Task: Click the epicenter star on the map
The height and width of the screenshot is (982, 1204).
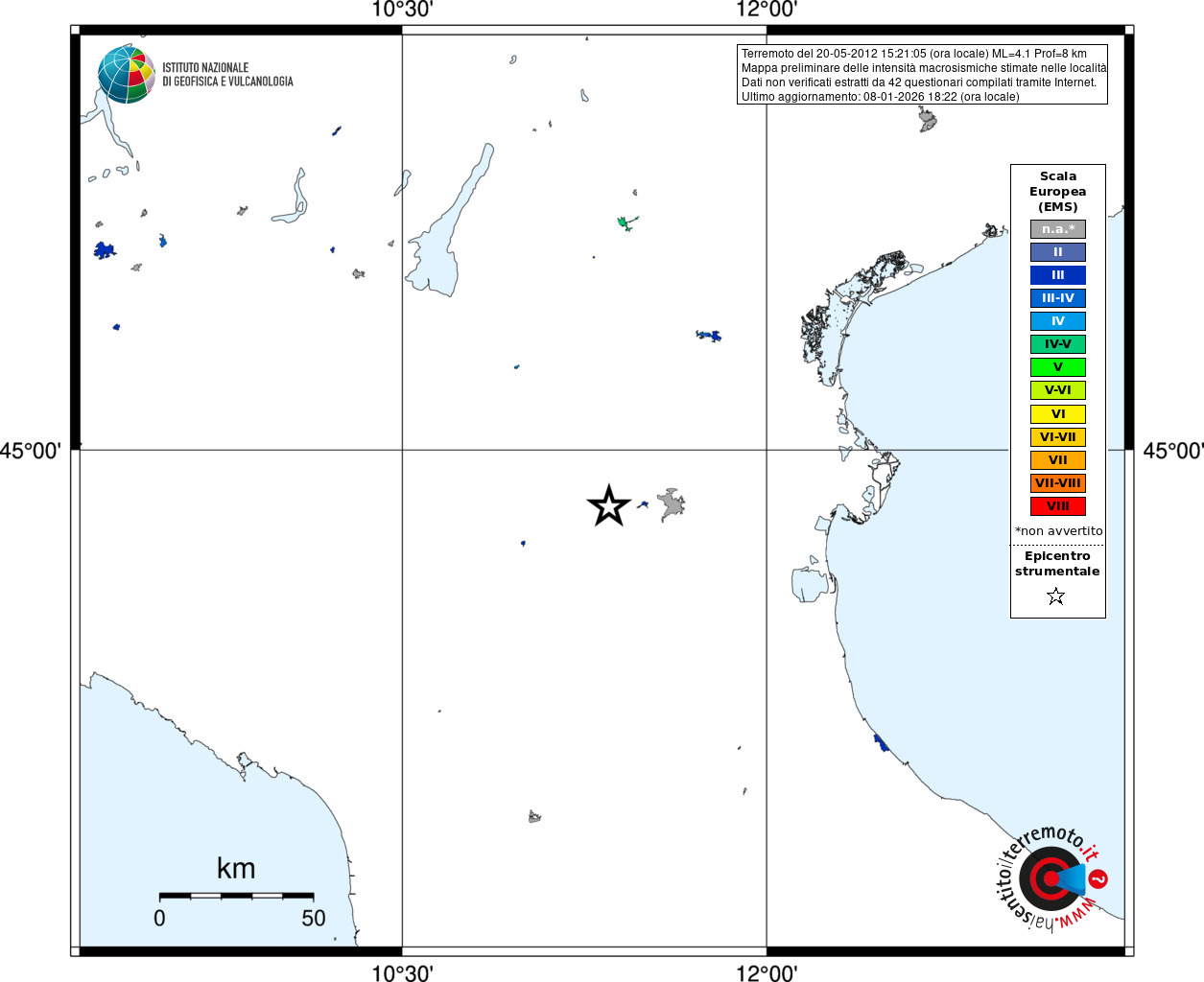Action: pos(608,505)
